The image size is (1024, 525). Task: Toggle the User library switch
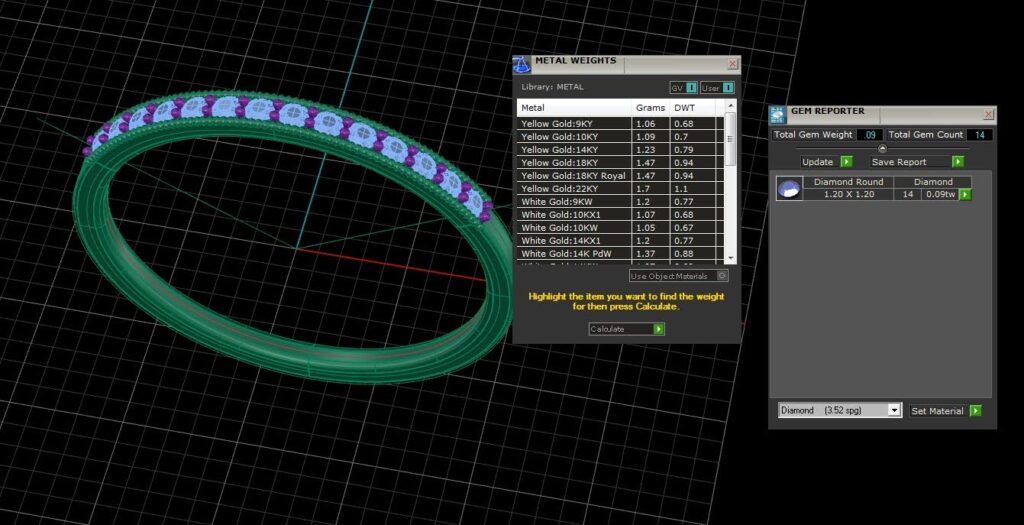pyautogui.click(x=717, y=88)
